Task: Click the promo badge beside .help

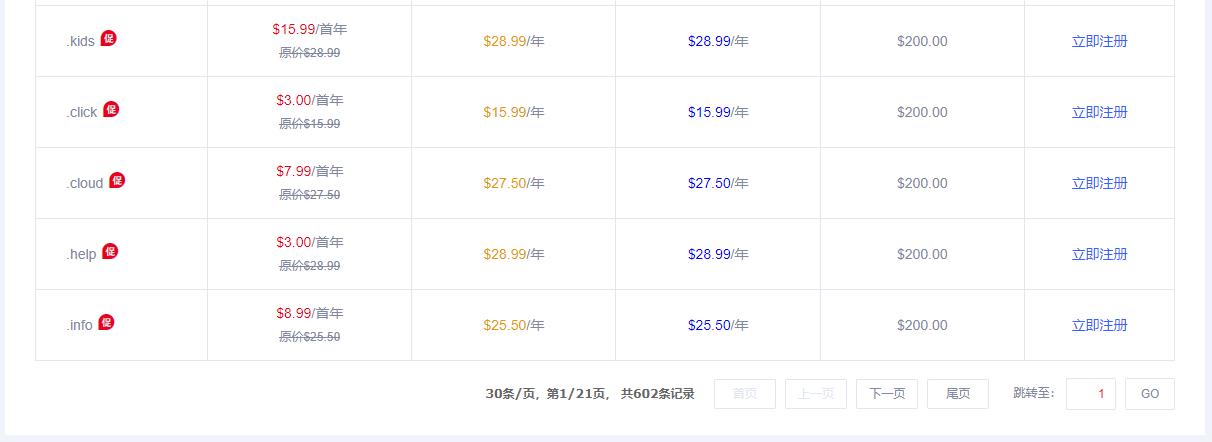Action: [x=110, y=252]
